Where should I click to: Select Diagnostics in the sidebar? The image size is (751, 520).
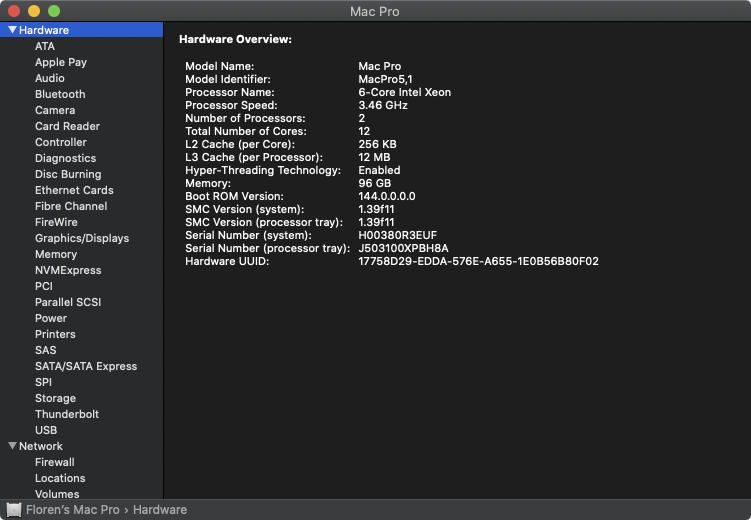[66, 158]
